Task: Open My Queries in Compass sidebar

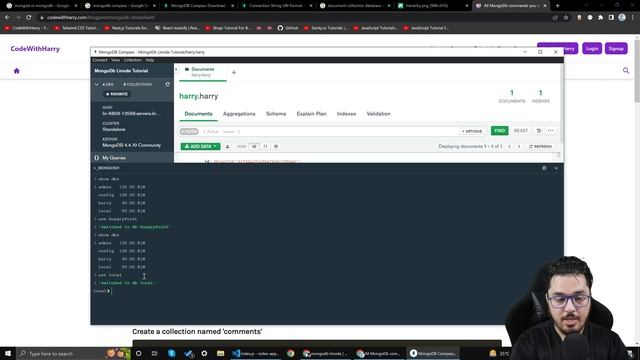Action: [x=113, y=158]
